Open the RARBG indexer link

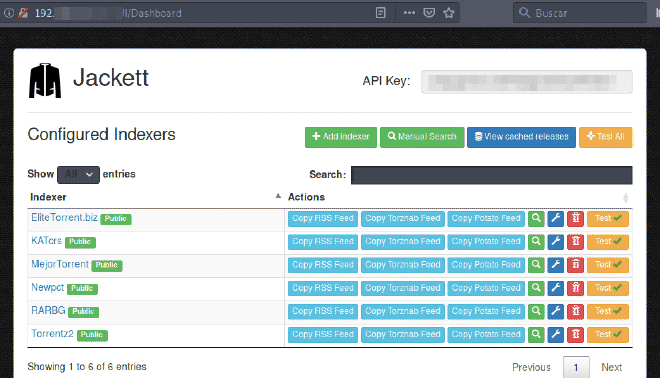48,311
